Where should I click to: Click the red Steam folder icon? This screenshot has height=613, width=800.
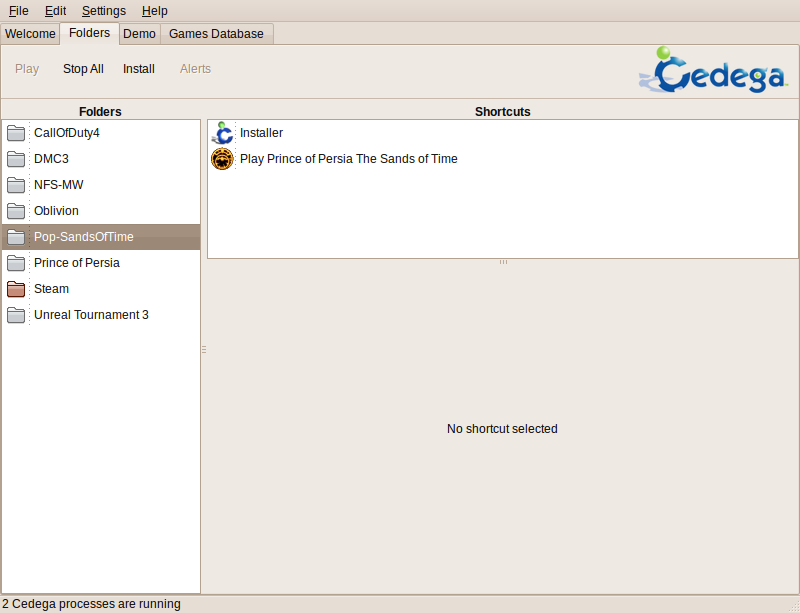pos(16,289)
